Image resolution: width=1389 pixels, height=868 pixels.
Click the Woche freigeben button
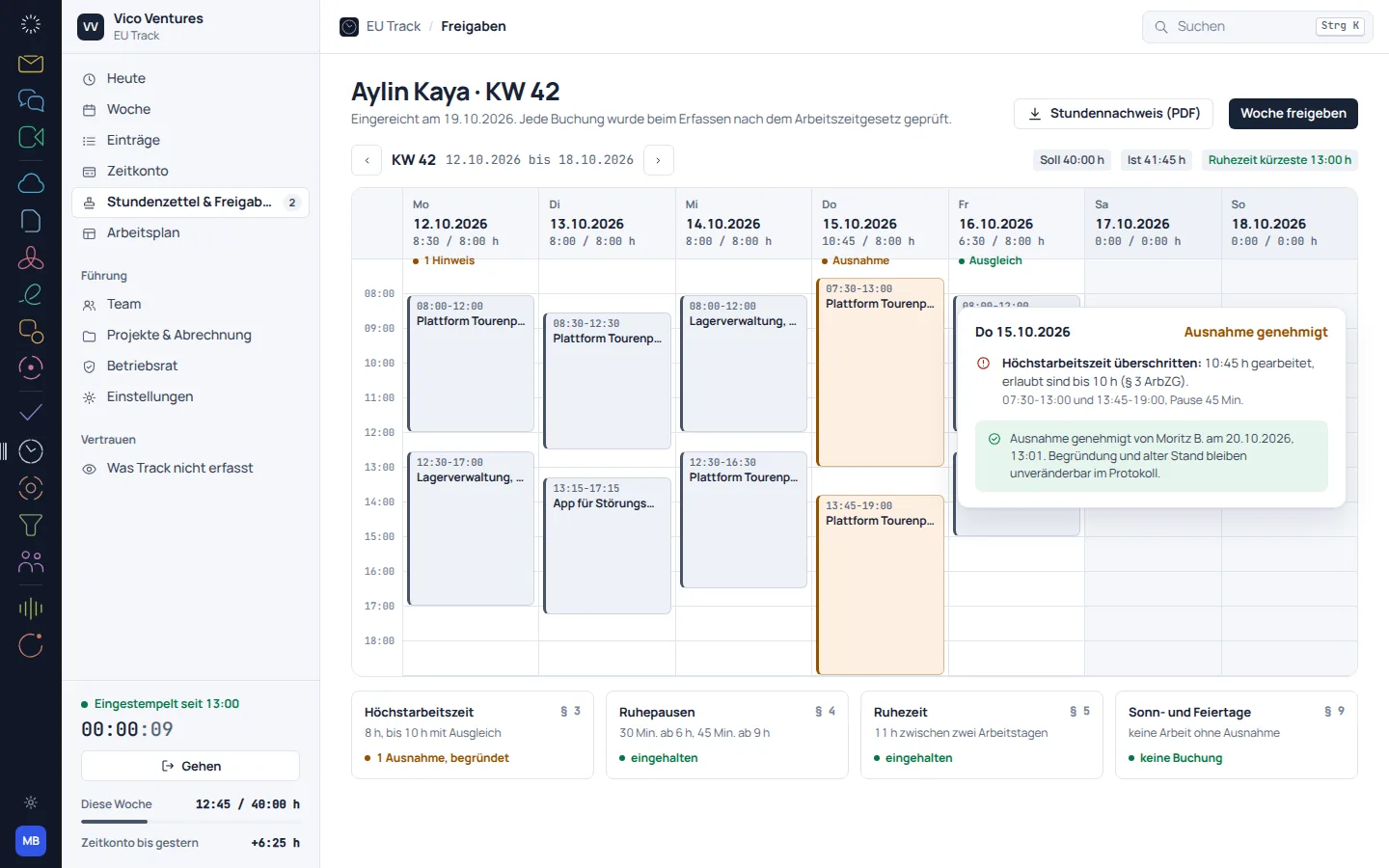(1294, 114)
